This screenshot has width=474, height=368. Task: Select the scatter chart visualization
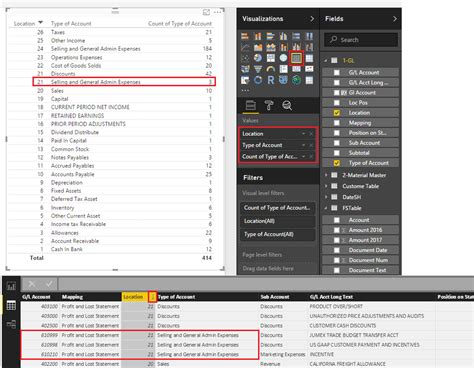pos(245,58)
